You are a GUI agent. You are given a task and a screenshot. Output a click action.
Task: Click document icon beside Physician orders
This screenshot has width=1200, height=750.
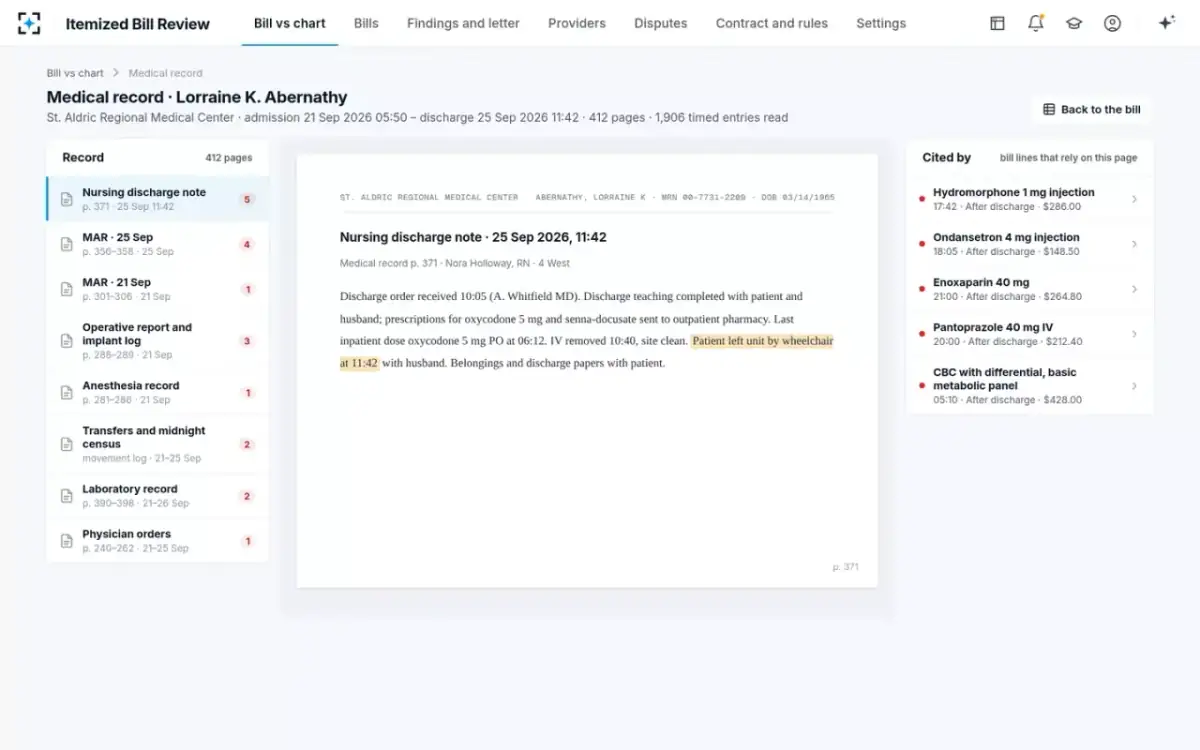pyautogui.click(x=66, y=541)
